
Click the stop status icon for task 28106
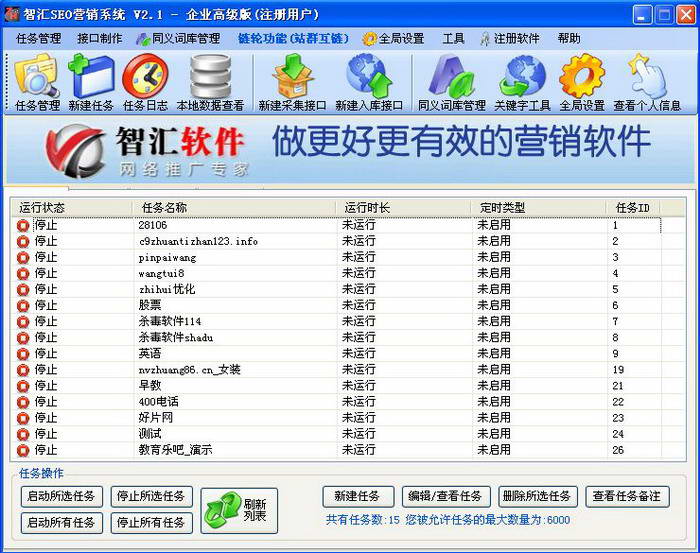(x=23, y=225)
